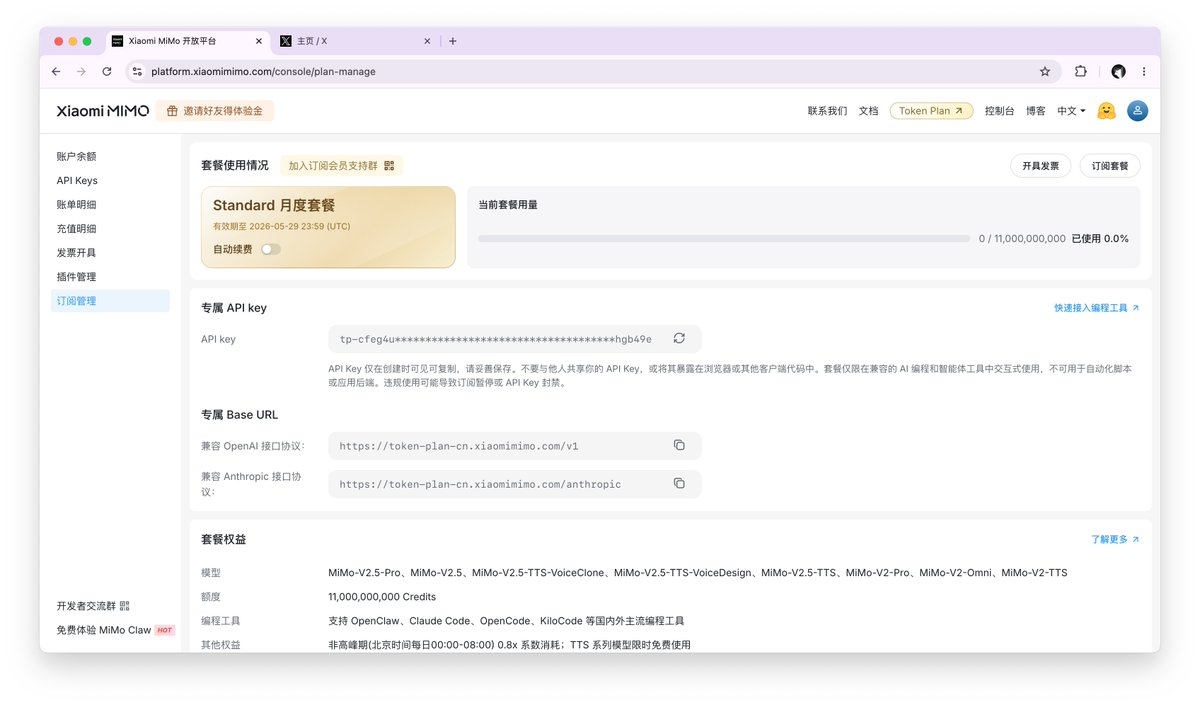Select 订阅管理 in the sidebar
The image size is (1200, 705).
pyautogui.click(x=110, y=301)
